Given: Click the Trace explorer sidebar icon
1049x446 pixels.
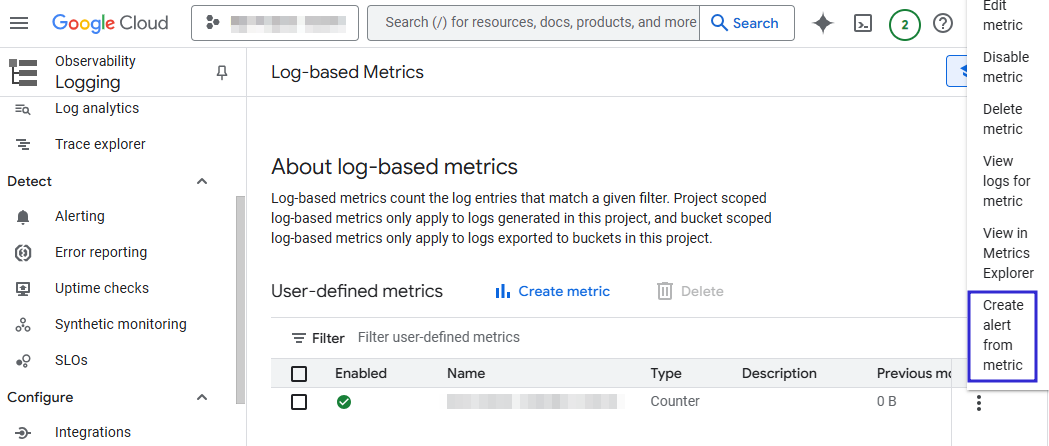Looking at the screenshot, I should [23, 144].
